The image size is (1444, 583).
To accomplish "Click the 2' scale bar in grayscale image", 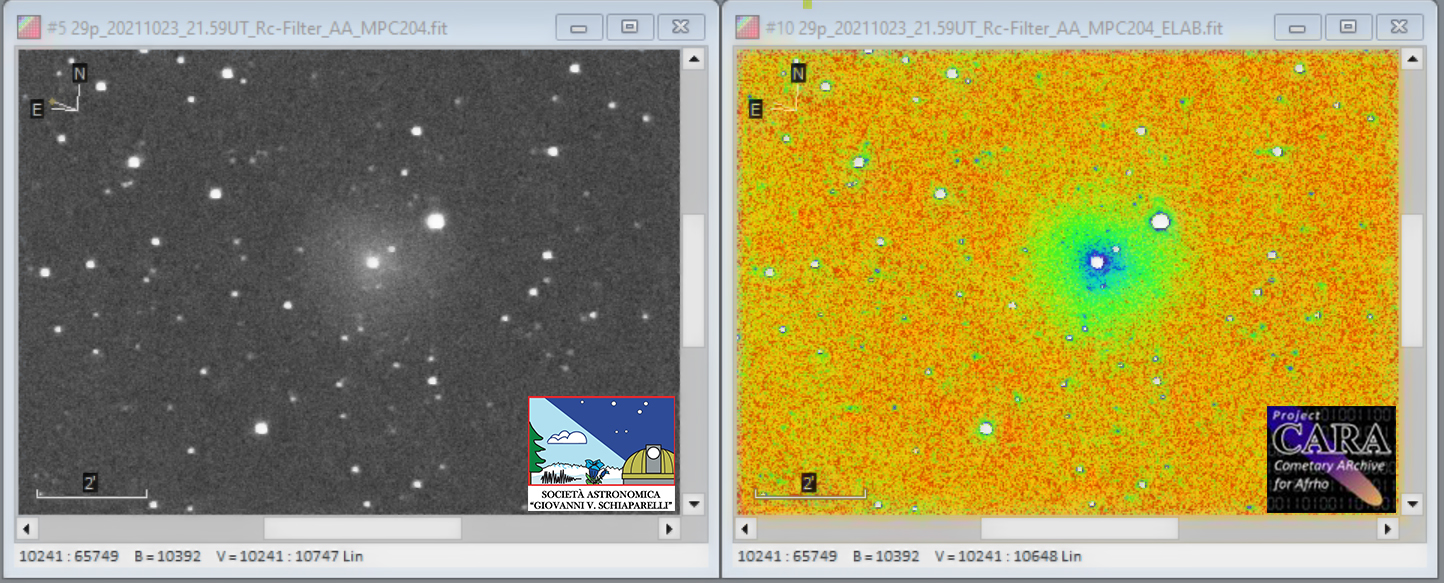I will (91, 487).
